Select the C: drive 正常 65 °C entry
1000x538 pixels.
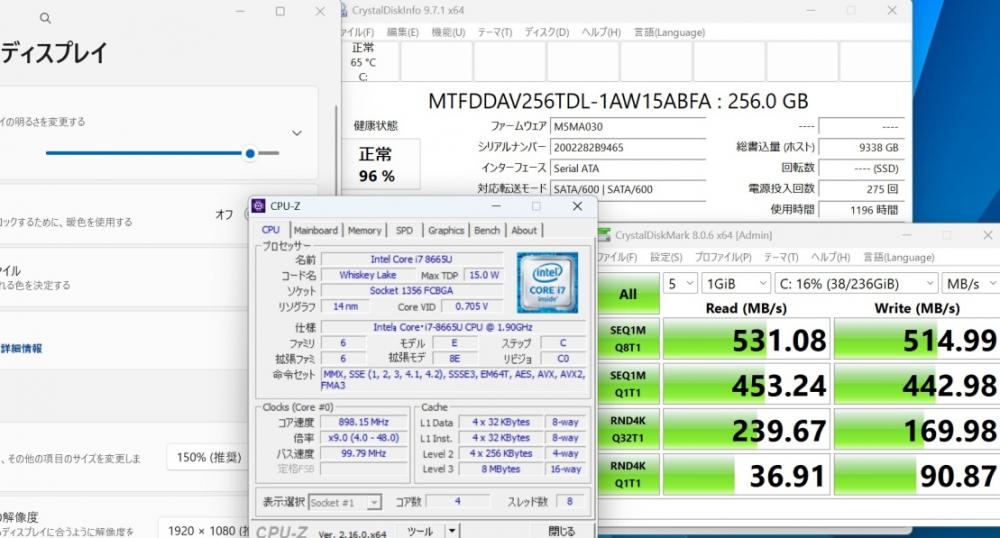[364, 62]
